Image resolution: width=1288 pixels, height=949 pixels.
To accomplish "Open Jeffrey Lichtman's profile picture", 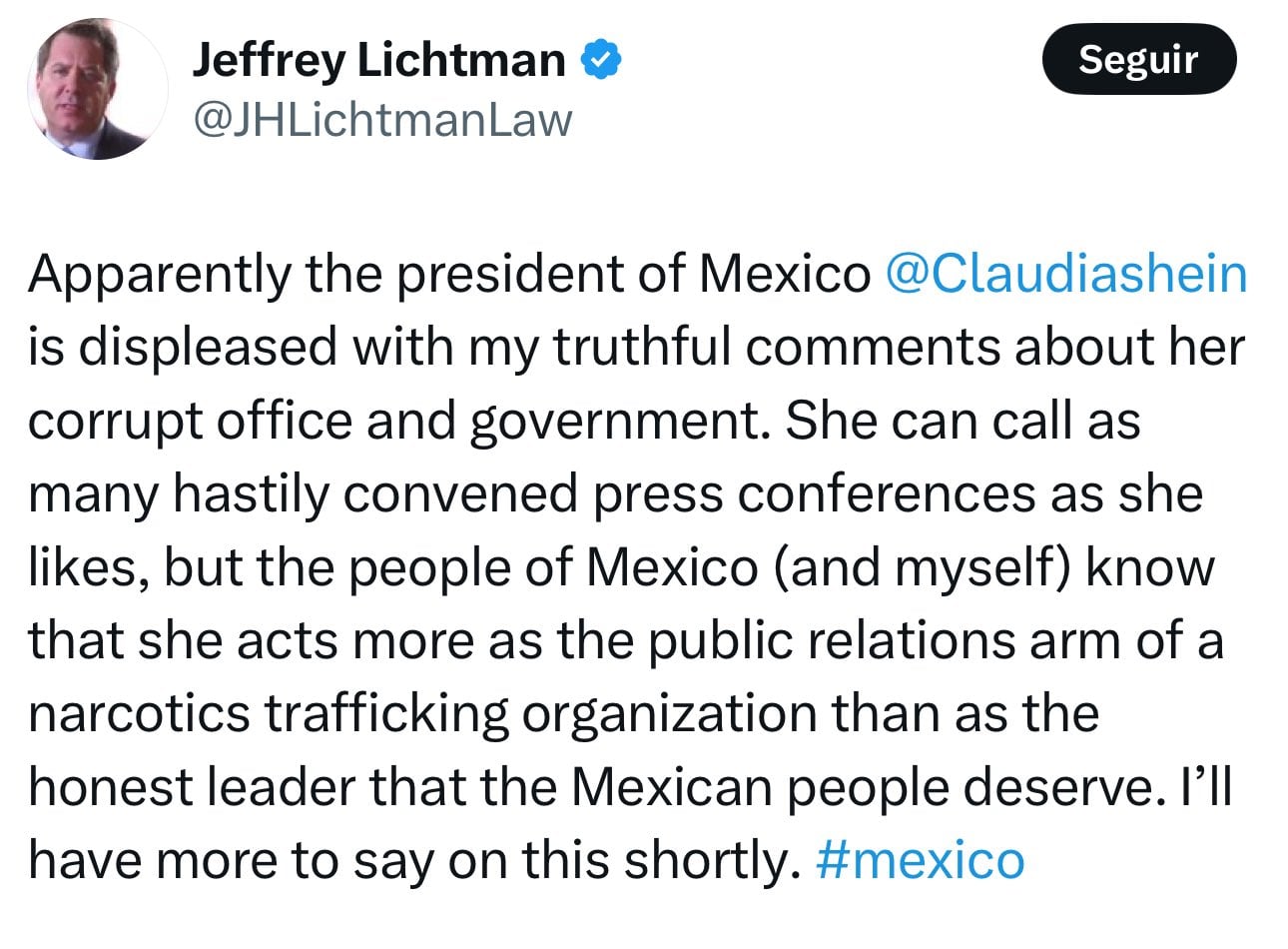I will point(97,89).
